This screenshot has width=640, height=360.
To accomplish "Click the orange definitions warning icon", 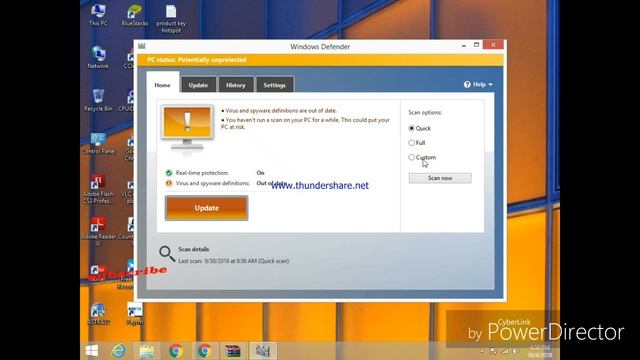I will [169, 183].
